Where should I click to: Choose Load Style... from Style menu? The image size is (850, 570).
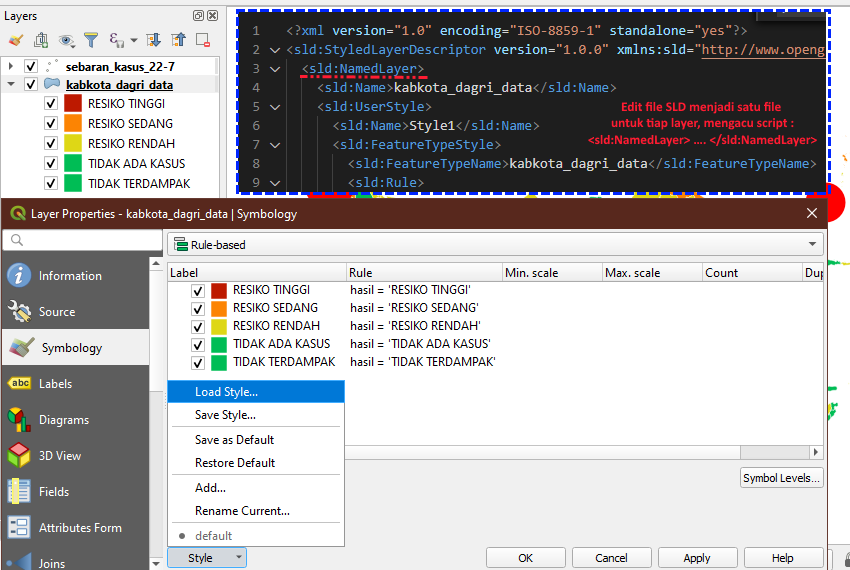tap(256, 392)
